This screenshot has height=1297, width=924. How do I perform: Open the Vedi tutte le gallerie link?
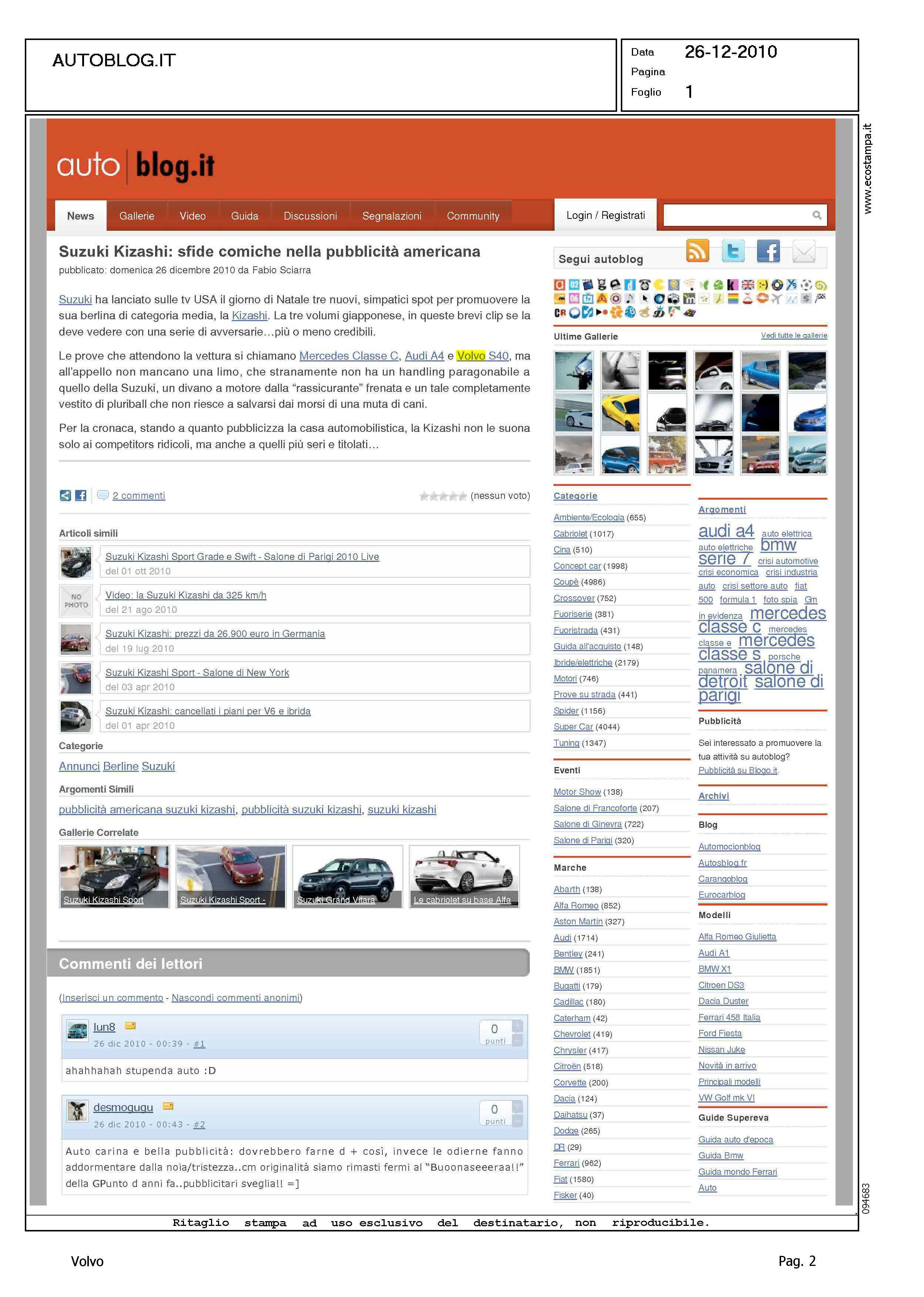(794, 335)
